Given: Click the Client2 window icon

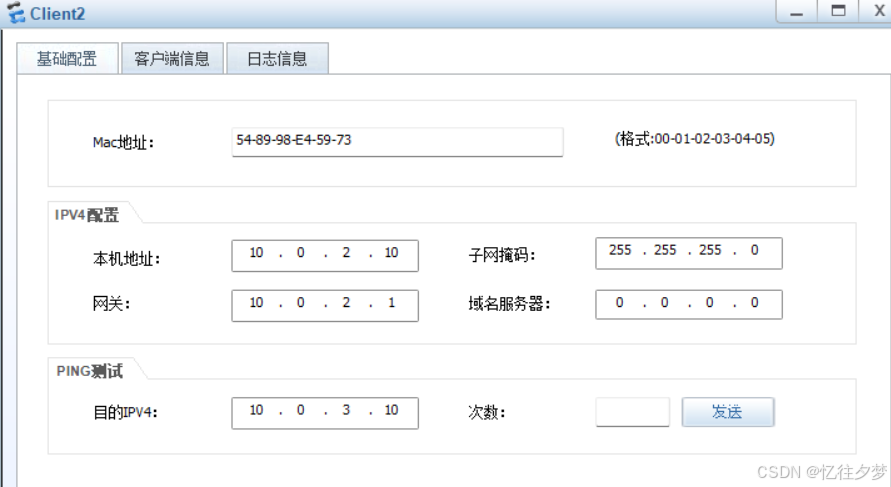Looking at the screenshot, I should 15,13.
